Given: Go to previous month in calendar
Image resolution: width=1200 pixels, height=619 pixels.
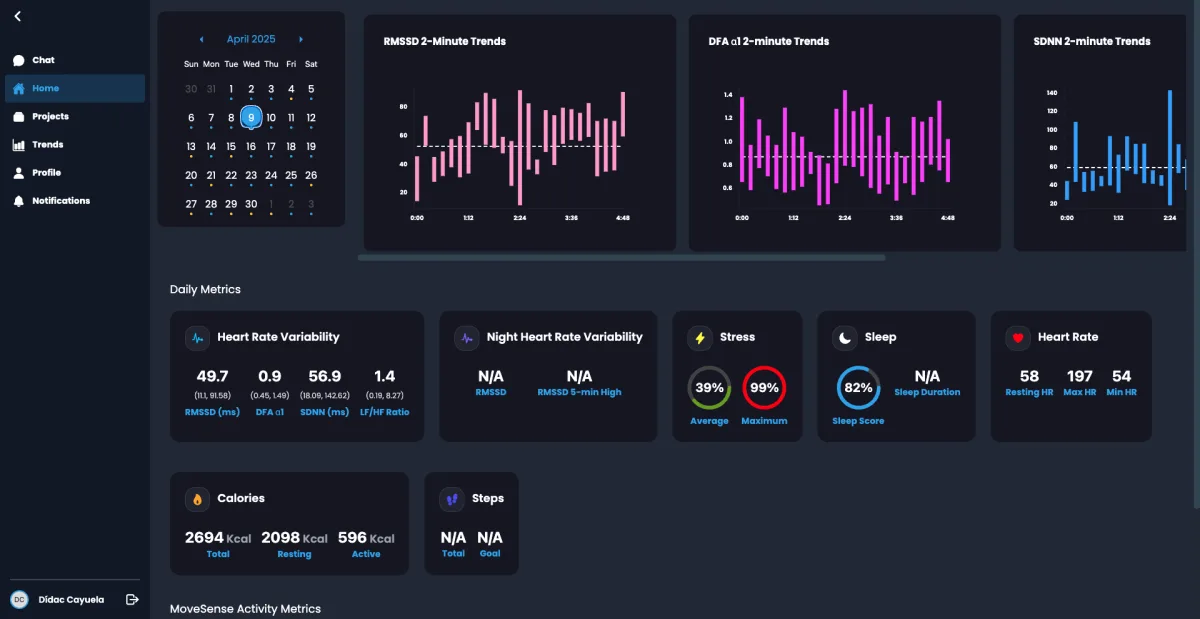Looking at the screenshot, I should (x=202, y=39).
